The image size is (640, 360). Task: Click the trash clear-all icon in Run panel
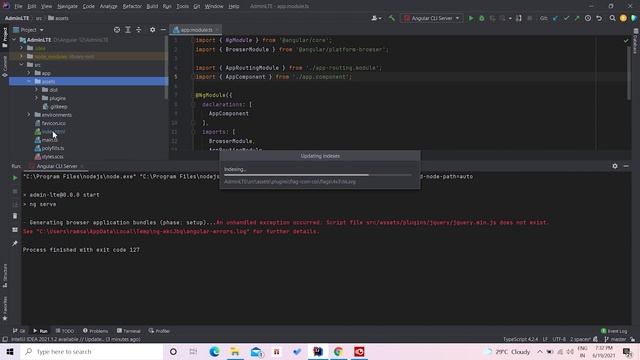tap(15, 216)
